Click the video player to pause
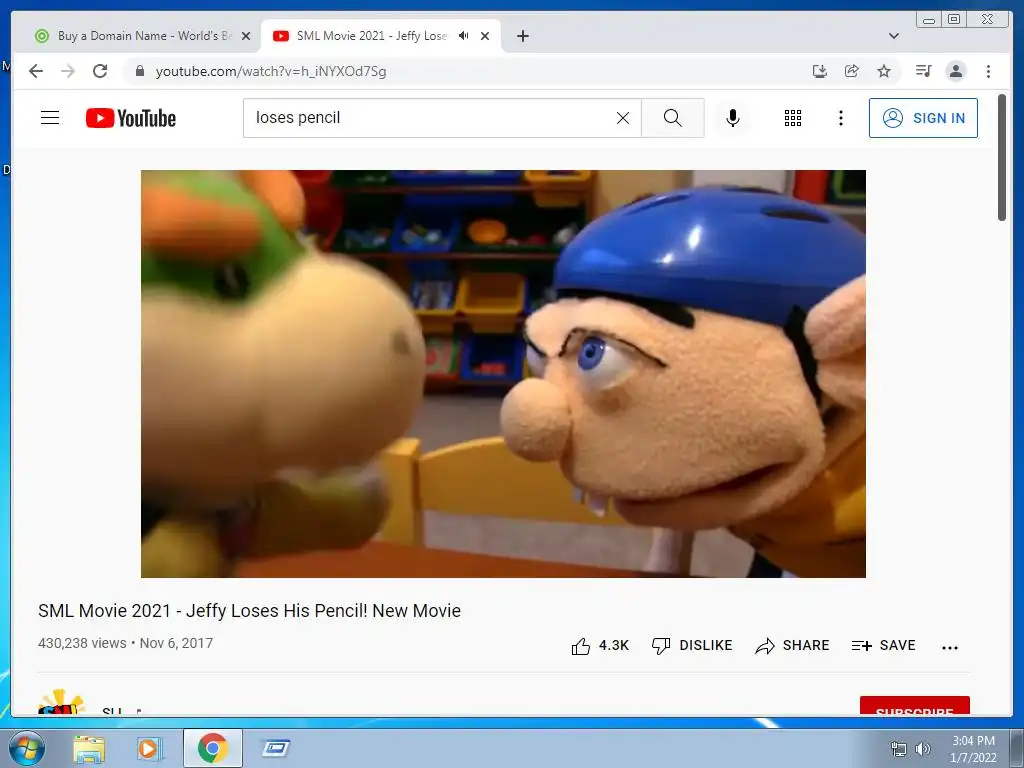The height and width of the screenshot is (768, 1024). click(503, 374)
